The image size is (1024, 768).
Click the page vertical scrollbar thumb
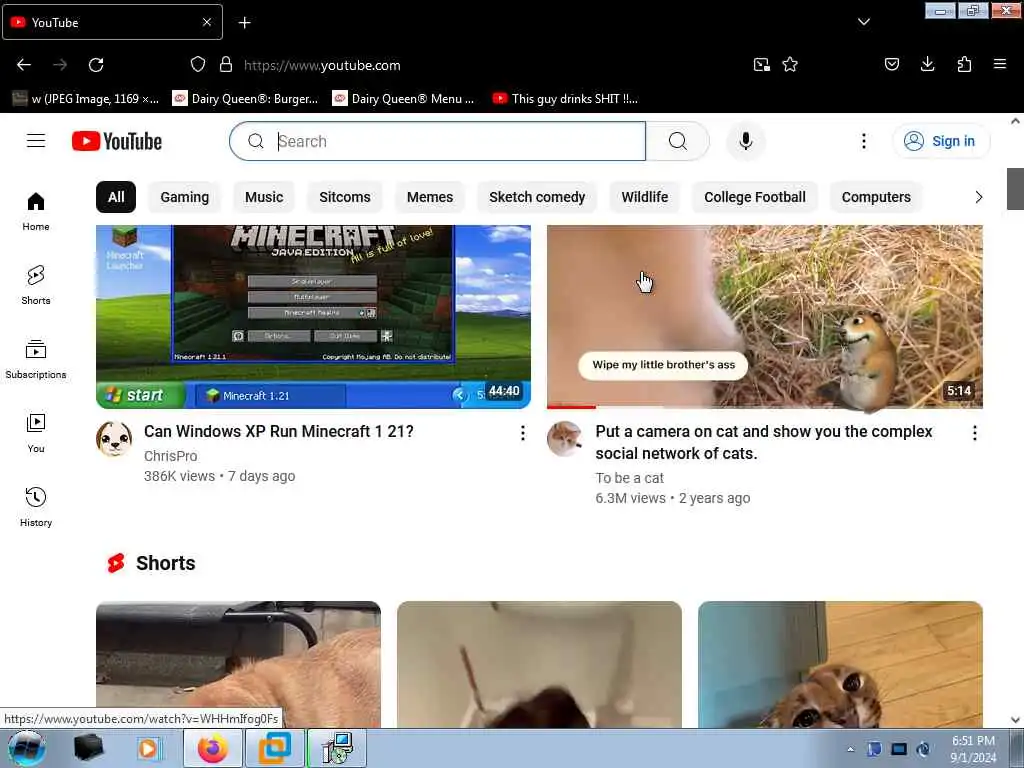click(1015, 189)
